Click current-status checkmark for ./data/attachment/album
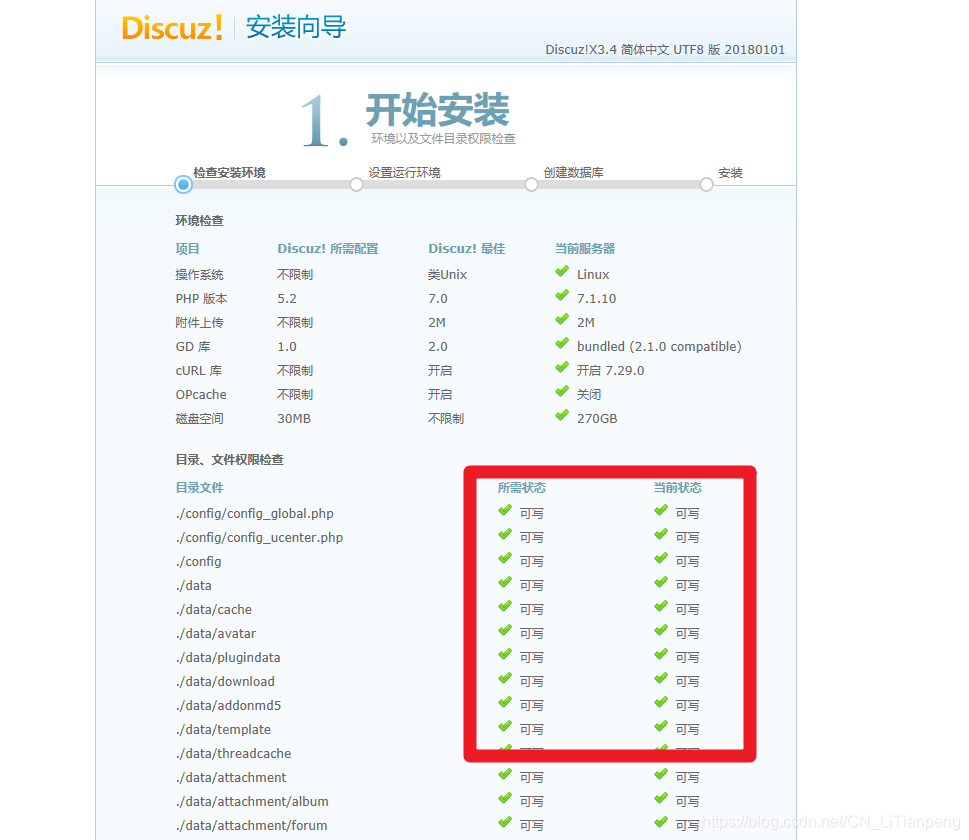The height and width of the screenshot is (840, 969). [x=661, y=799]
